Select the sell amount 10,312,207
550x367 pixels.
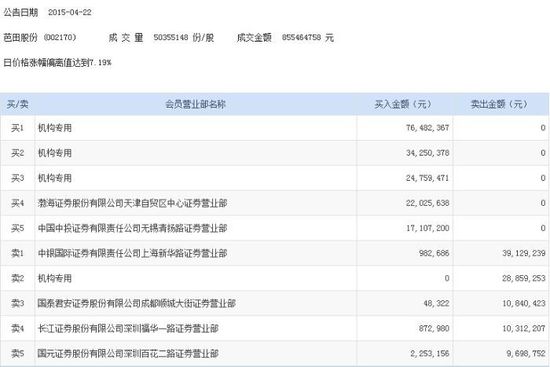(524, 329)
